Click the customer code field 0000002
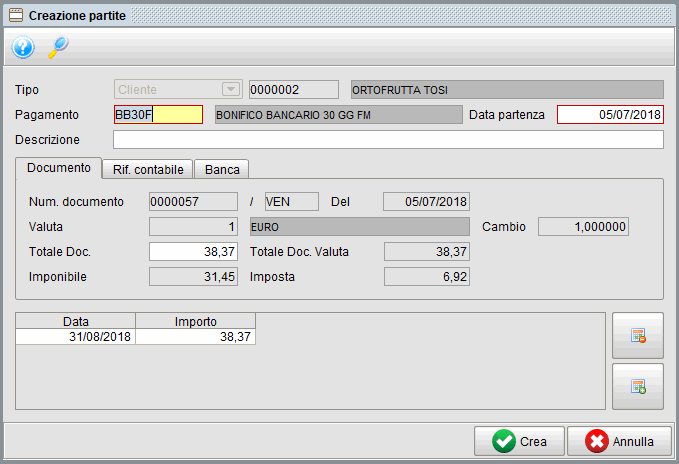 click(294, 90)
